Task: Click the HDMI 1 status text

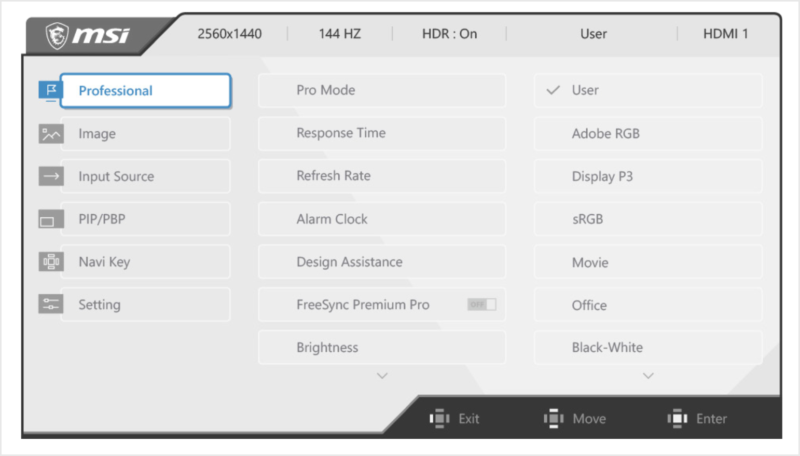Action: (x=726, y=34)
